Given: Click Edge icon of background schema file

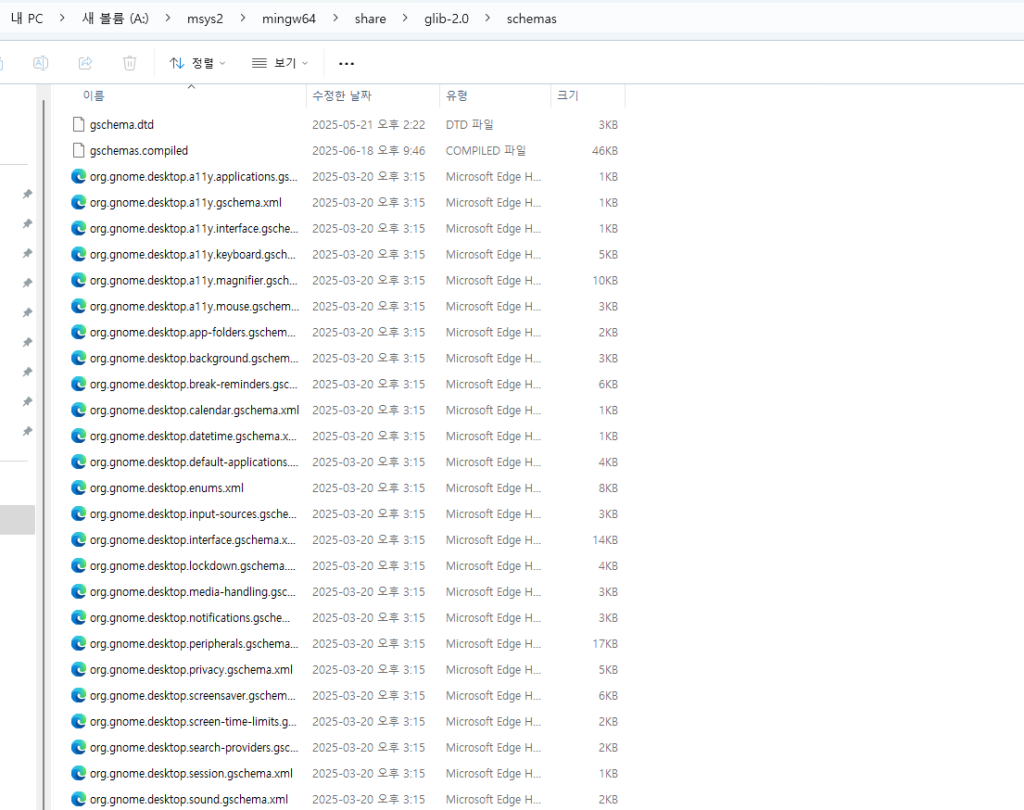Looking at the screenshot, I should [78, 358].
